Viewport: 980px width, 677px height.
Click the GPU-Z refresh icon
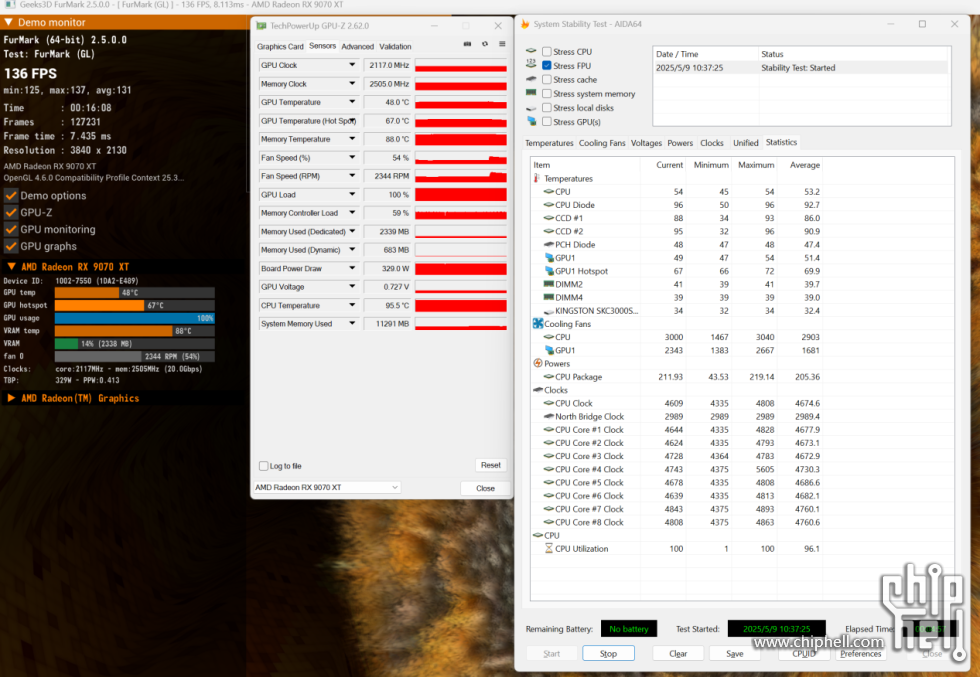tap(484, 44)
